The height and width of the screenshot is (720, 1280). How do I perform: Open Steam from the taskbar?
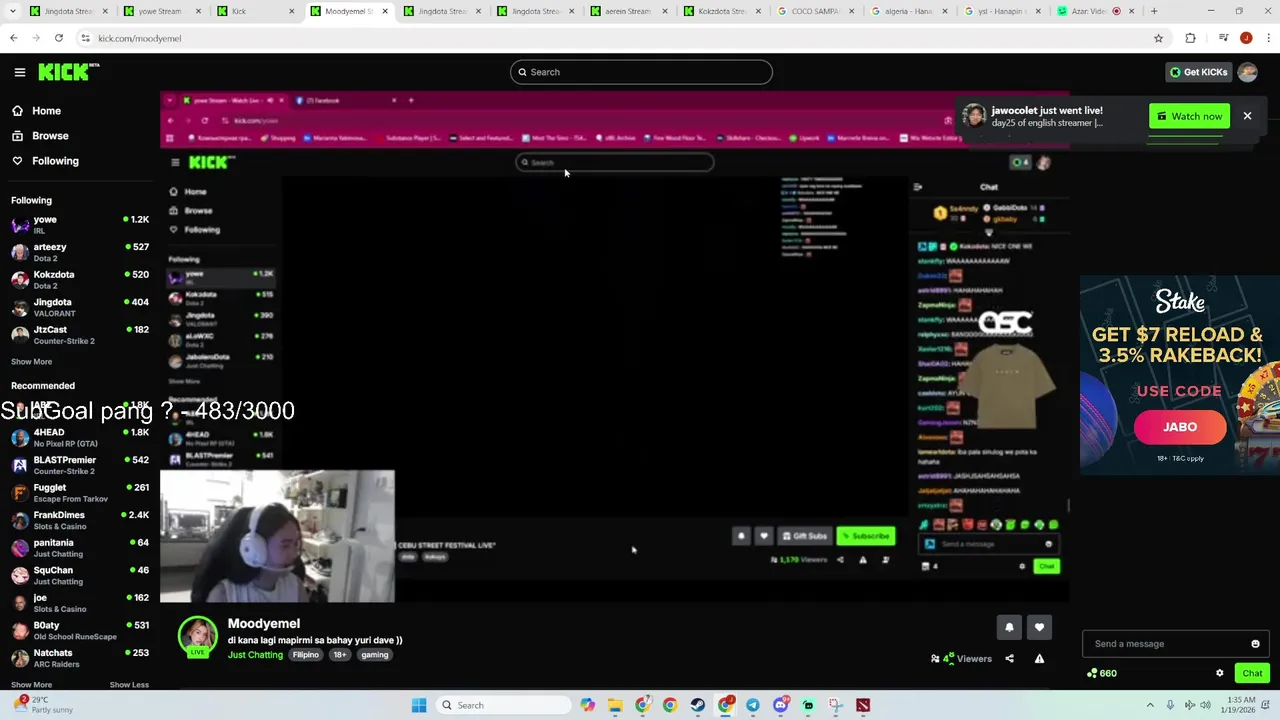pyautogui.click(x=698, y=705)
